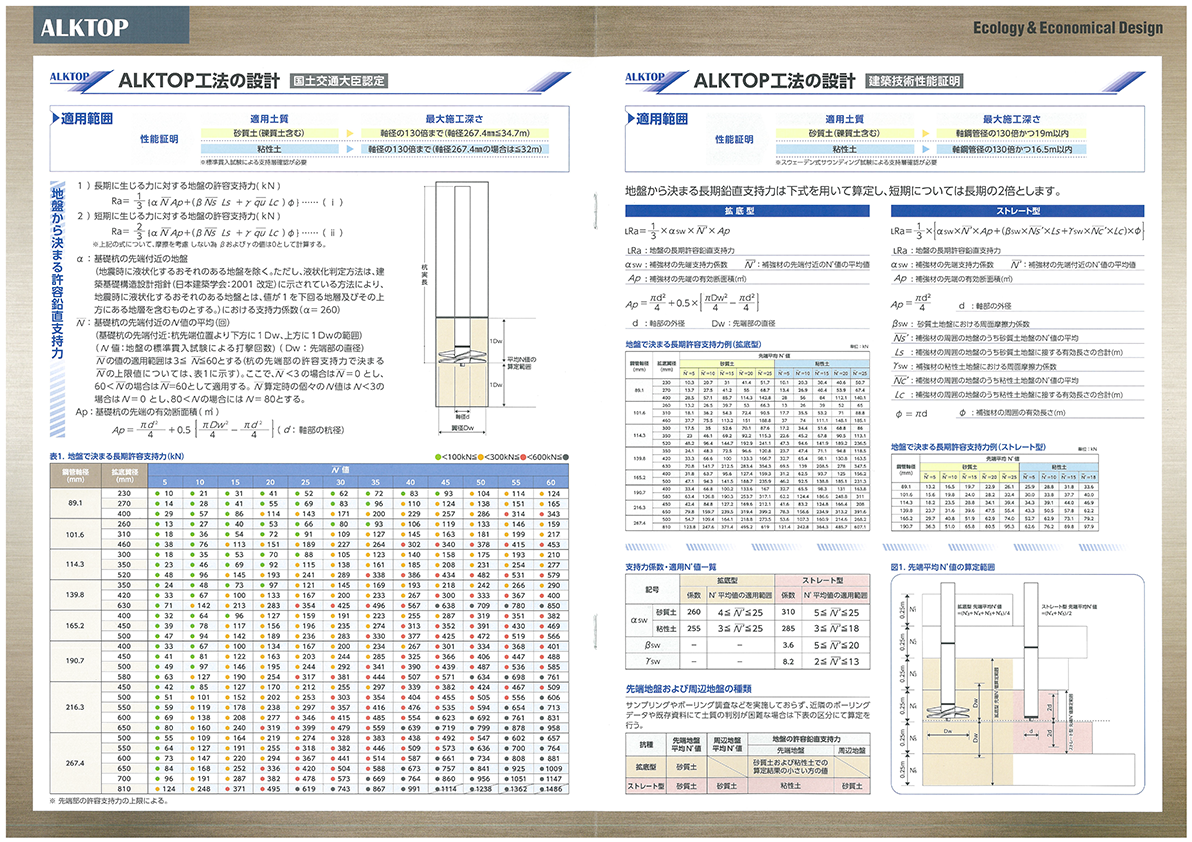Select the blue 拡底型 formula section header
This screenshot has height=842, width=1192.
pos(747,211)
